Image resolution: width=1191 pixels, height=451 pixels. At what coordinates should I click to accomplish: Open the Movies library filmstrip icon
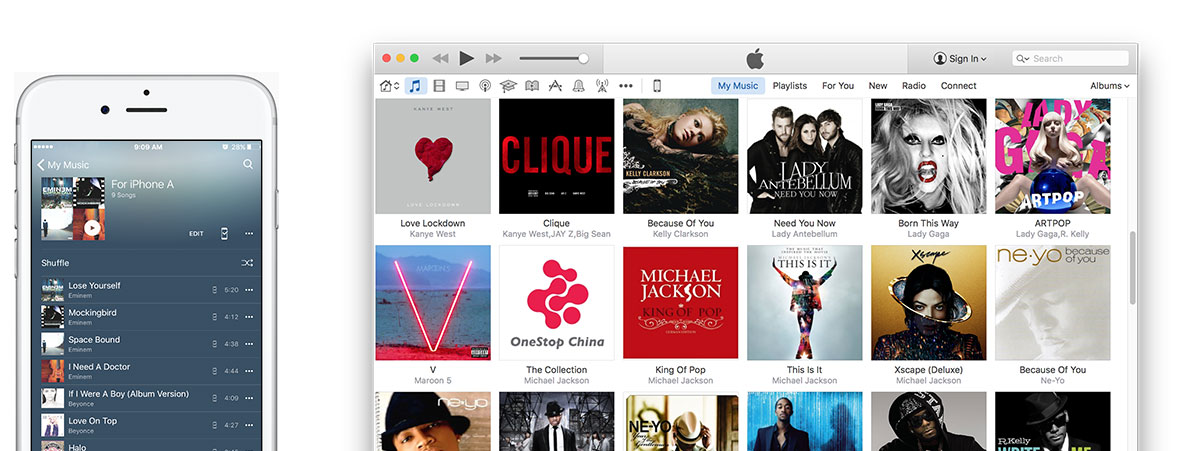pos(439,86)
